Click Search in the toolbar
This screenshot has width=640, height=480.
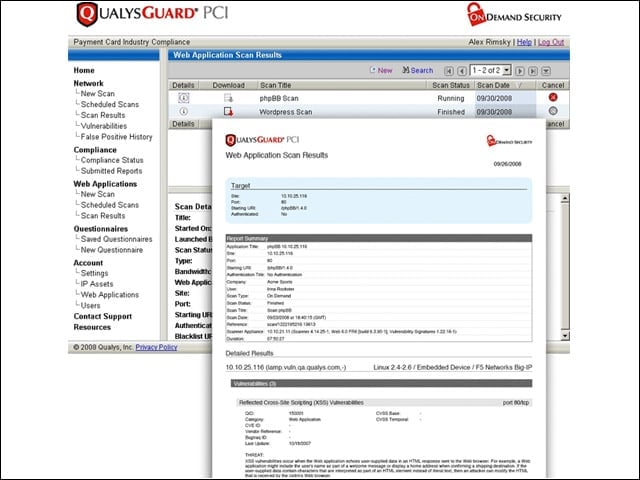coord(418,70)
